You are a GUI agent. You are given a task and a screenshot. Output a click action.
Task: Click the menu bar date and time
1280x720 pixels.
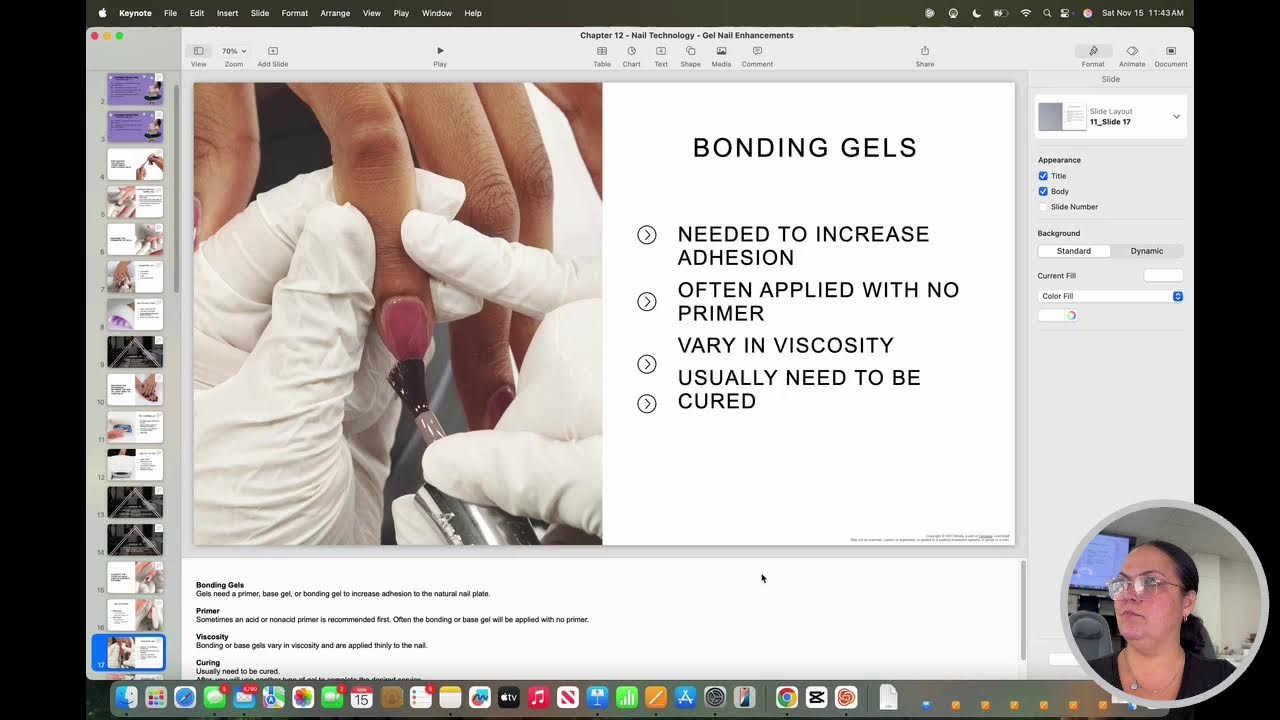point(1142,13)
